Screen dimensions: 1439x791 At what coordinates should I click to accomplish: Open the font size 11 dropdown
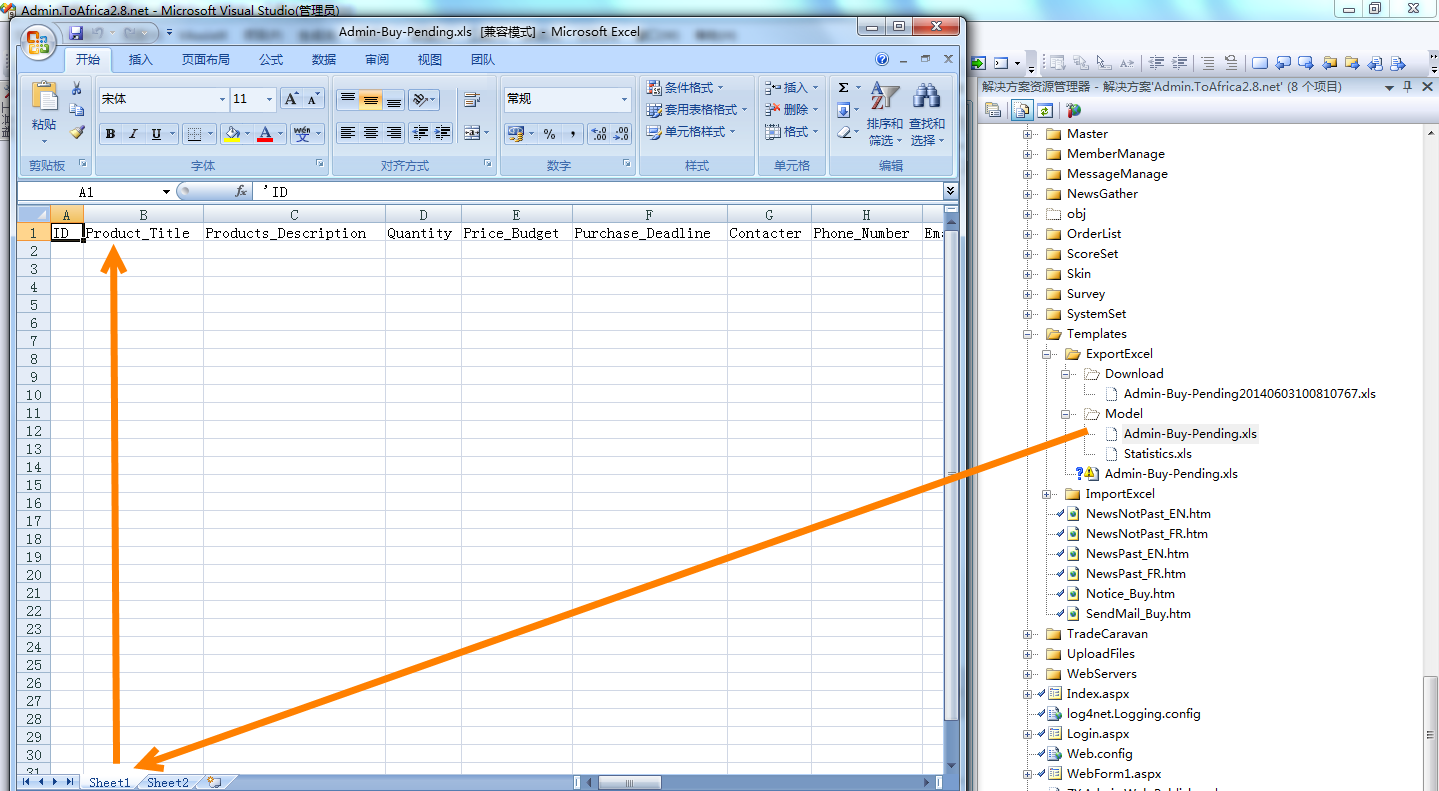[270, 99]
